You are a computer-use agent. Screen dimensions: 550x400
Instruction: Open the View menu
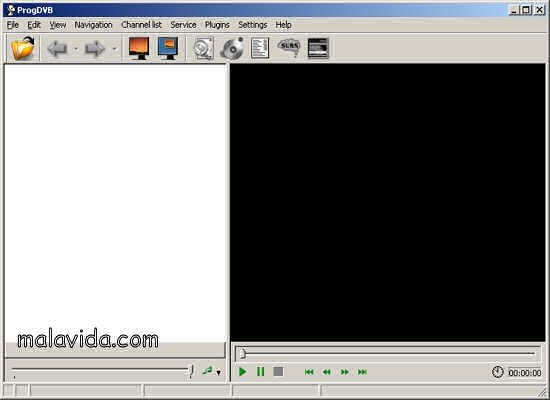[x=58, y=25]
